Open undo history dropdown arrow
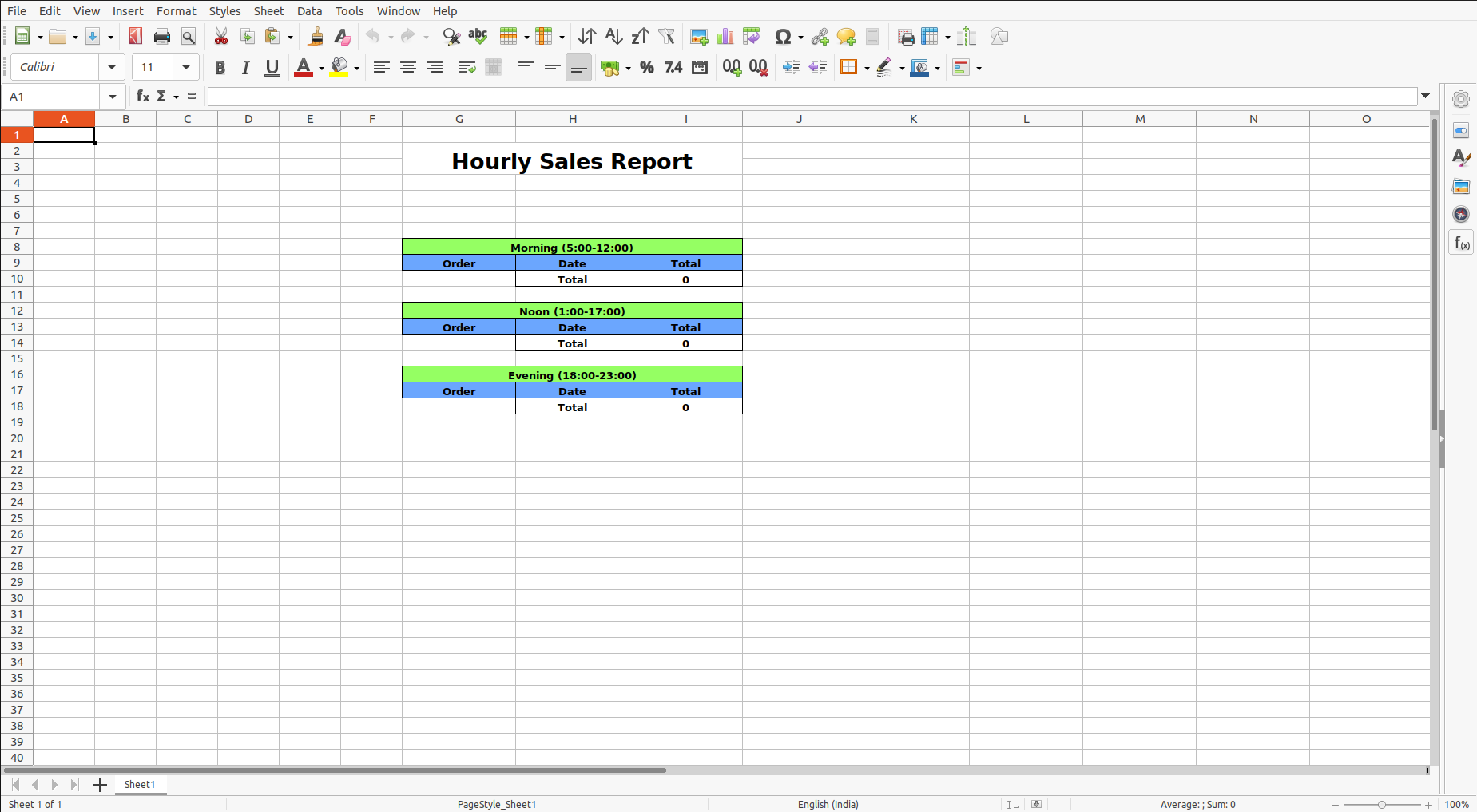This screenshot has height=812, width=1477. pos(391,37)
